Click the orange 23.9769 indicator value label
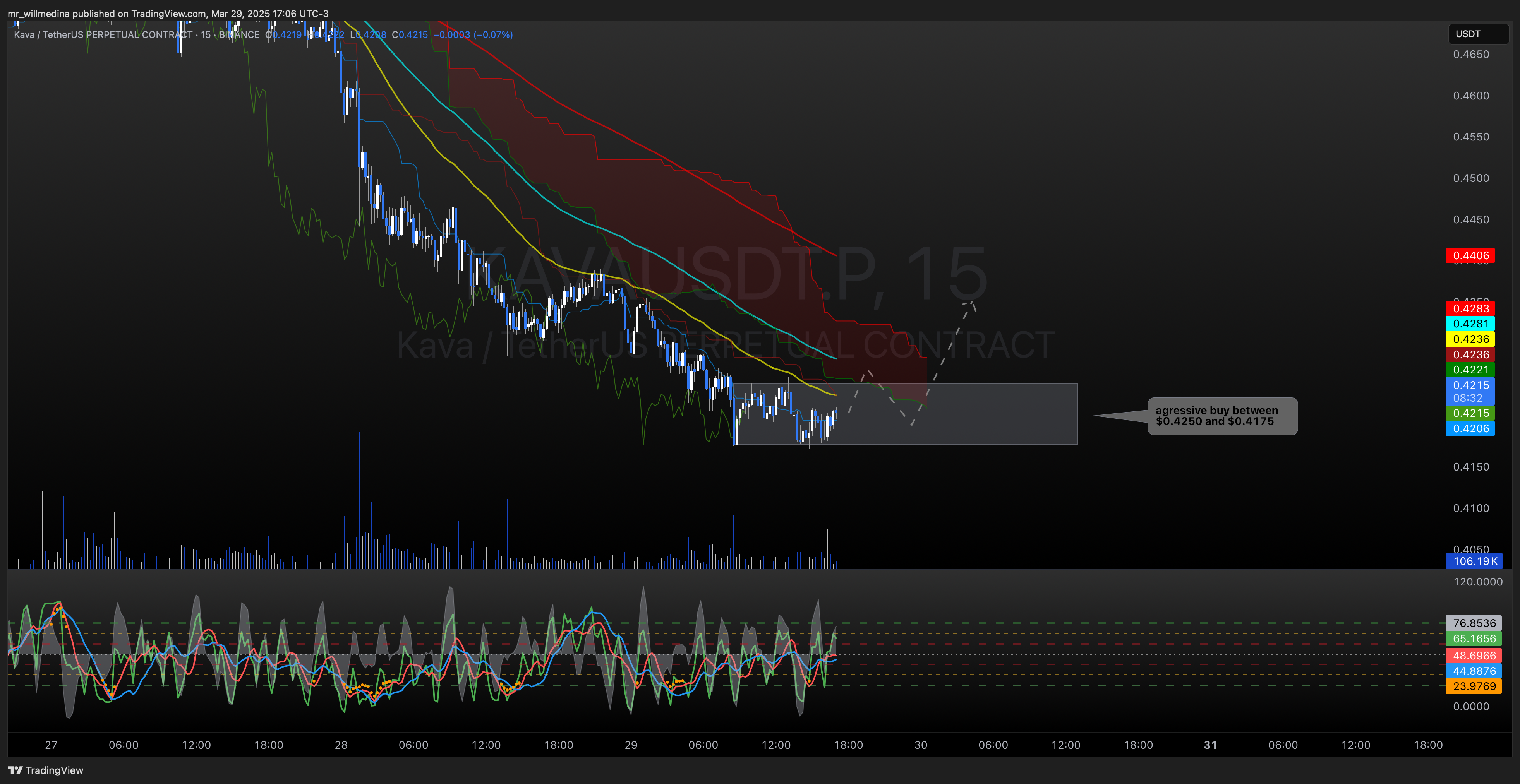The height and width of the screenshot is (784, 1520). (1474, 686)
